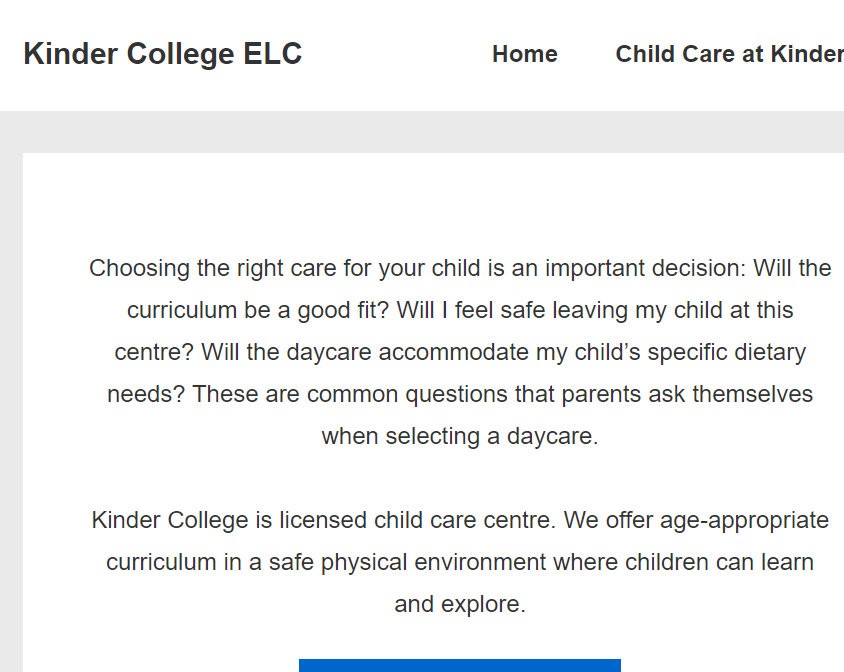Screen dimensions: 844x672
Task: Click the licensed child care description text
Action: (x=460, y=561)
